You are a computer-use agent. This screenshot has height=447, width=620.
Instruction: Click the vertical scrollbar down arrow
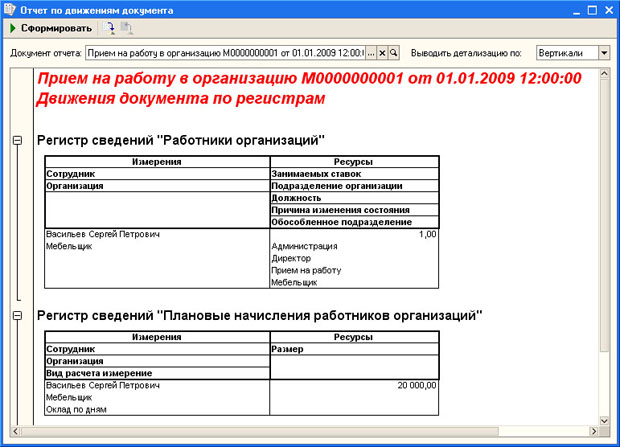pos(604,420)
